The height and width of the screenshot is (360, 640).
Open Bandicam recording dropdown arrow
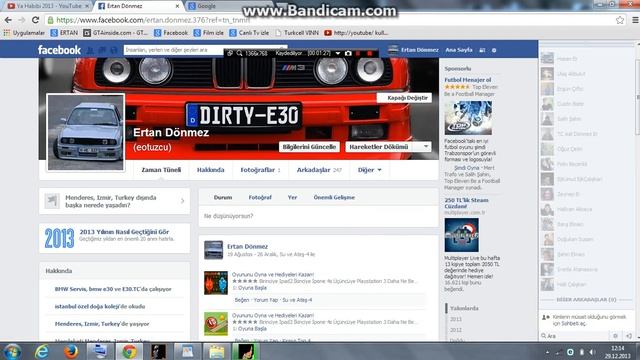(x=338, y=53)
